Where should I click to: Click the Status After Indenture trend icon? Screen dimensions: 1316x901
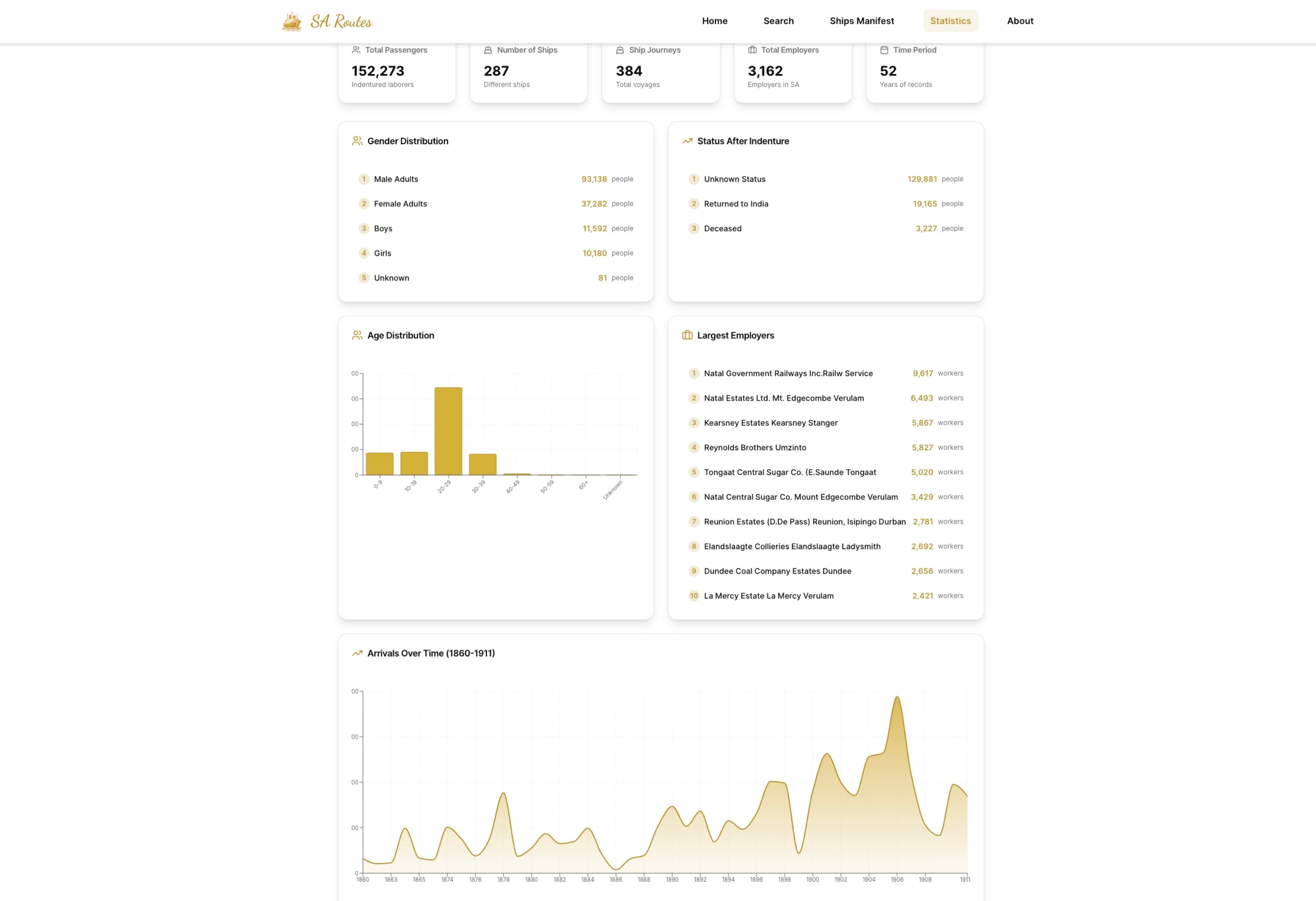point(687,141)
